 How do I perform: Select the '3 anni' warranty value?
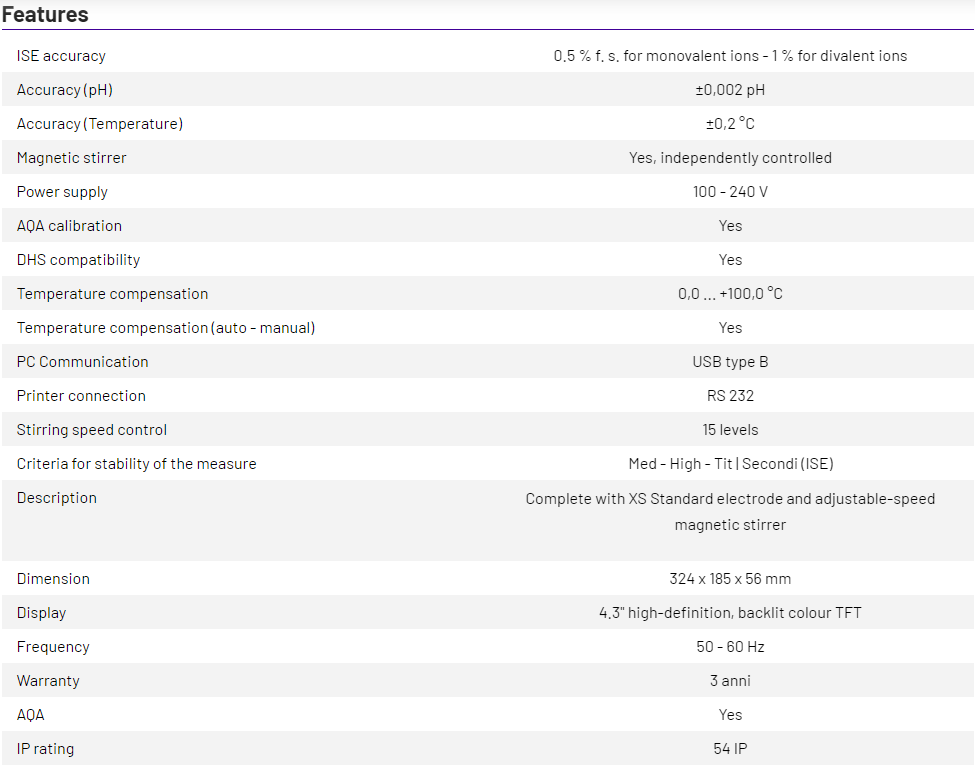pos(730,681)
